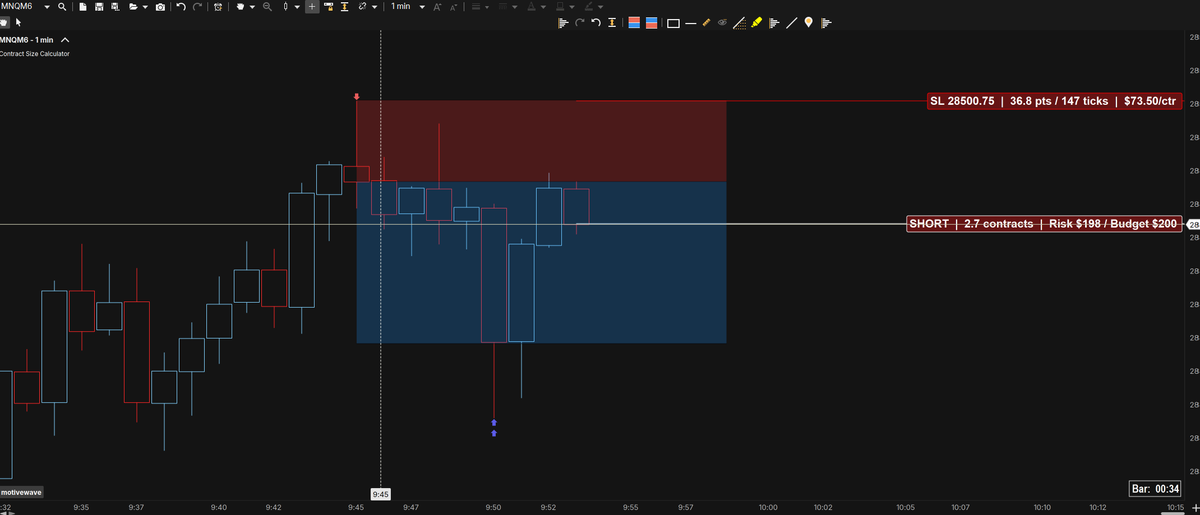
Task: Select first volume profile drawing tool
Action: (x=563, y=23)
